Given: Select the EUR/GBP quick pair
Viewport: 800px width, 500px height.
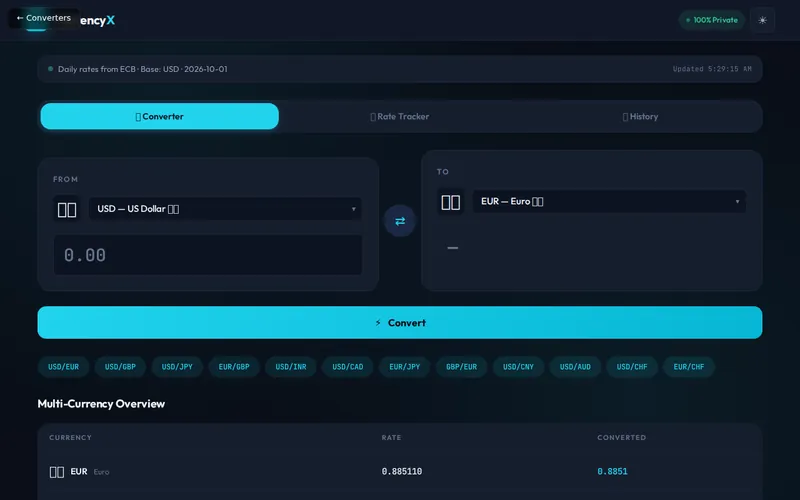Looking at the screenshot, I should tap(234, 367).
